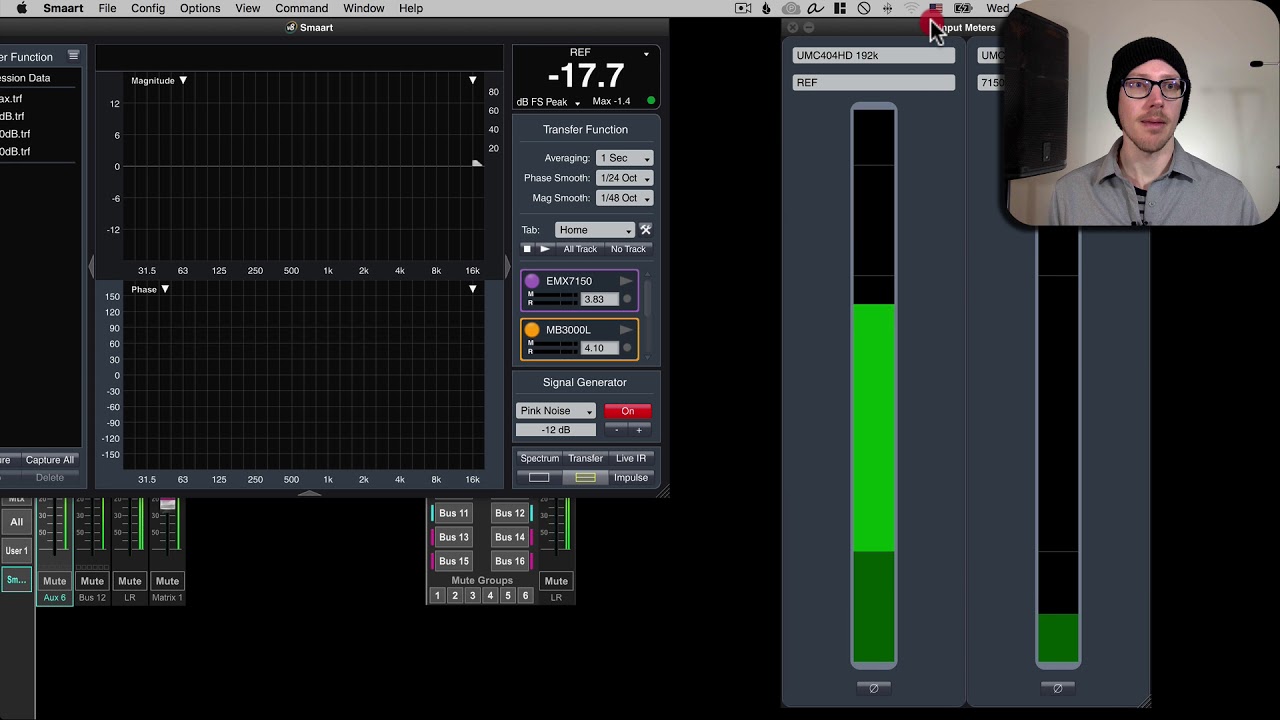
Task: Open the Phase Smooth dropdown
Action: pos(624,178)
